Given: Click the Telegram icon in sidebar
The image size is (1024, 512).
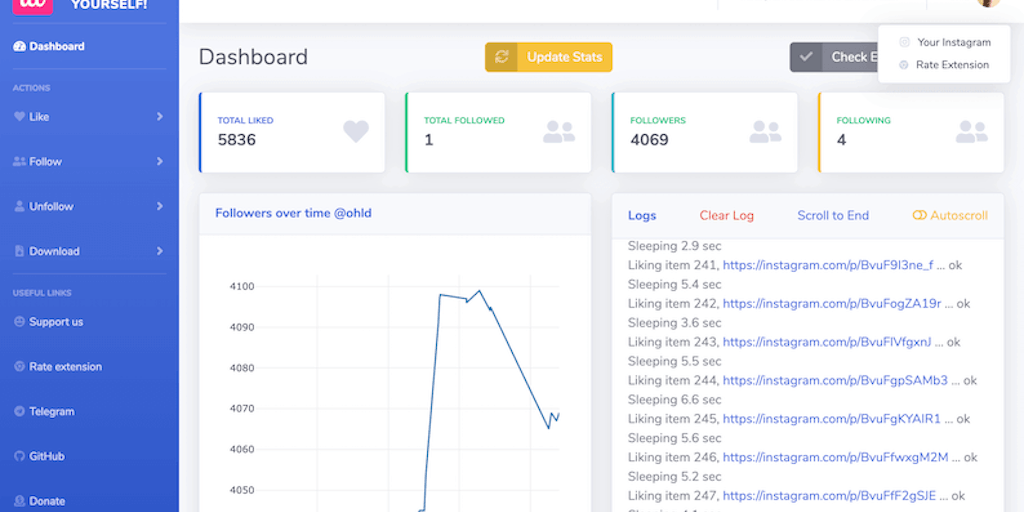Looking at the screenshot, I should [x=19, y=411].
